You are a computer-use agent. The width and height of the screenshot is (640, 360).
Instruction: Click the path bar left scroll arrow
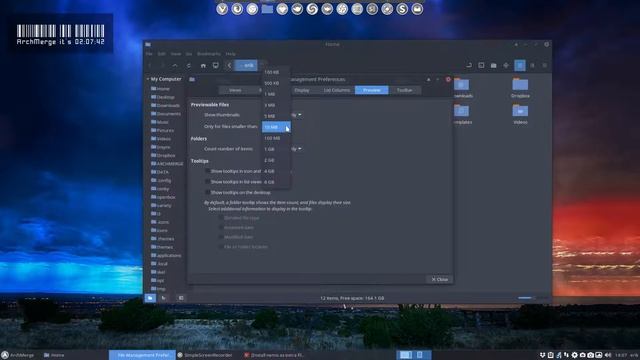(229, 65)
